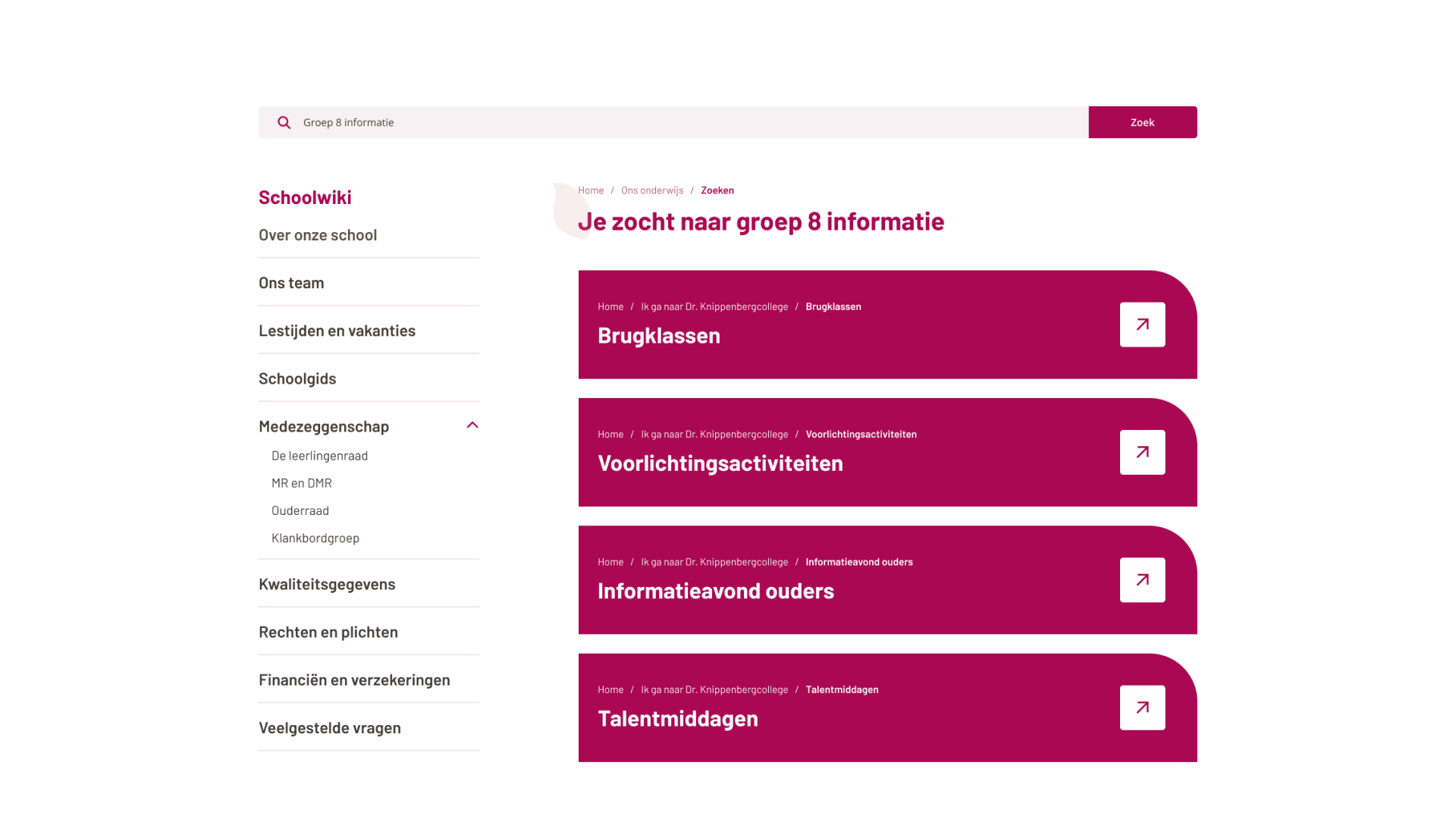Open MR en DMR submenu item
1456x819 pixels.
click(x=302, y=483)
